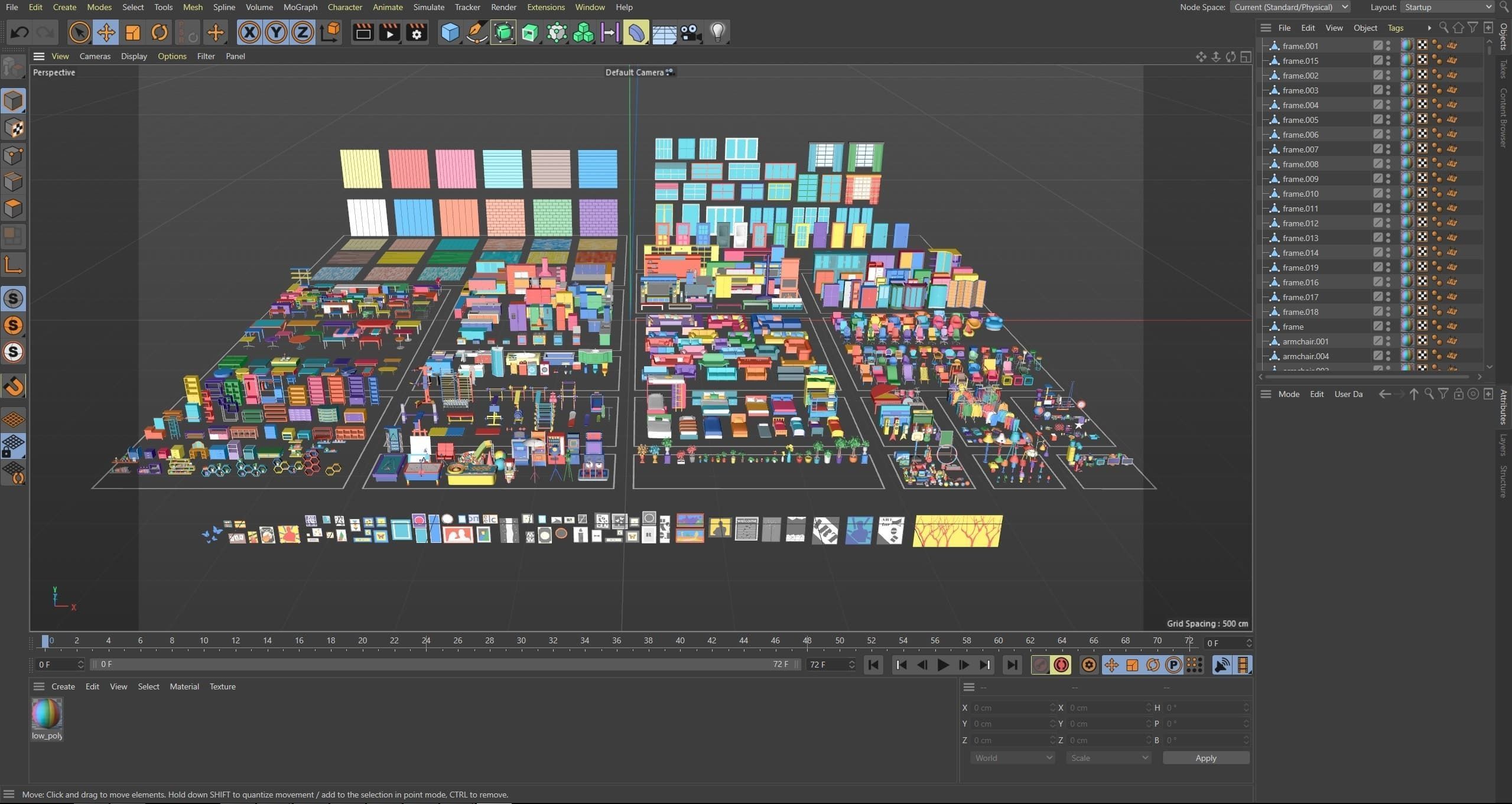Screen dimensions: 1512x804
Task: Toggle X axis lock
Action: (x=249, y=32)
